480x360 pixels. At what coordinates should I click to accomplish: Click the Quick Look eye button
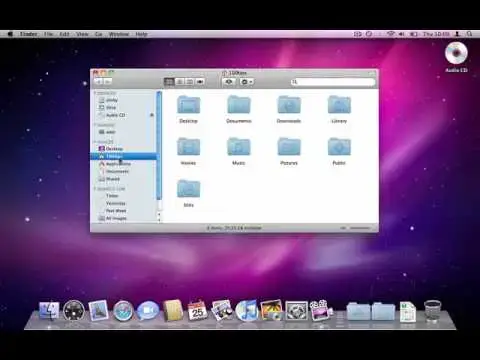click(229, 82)
